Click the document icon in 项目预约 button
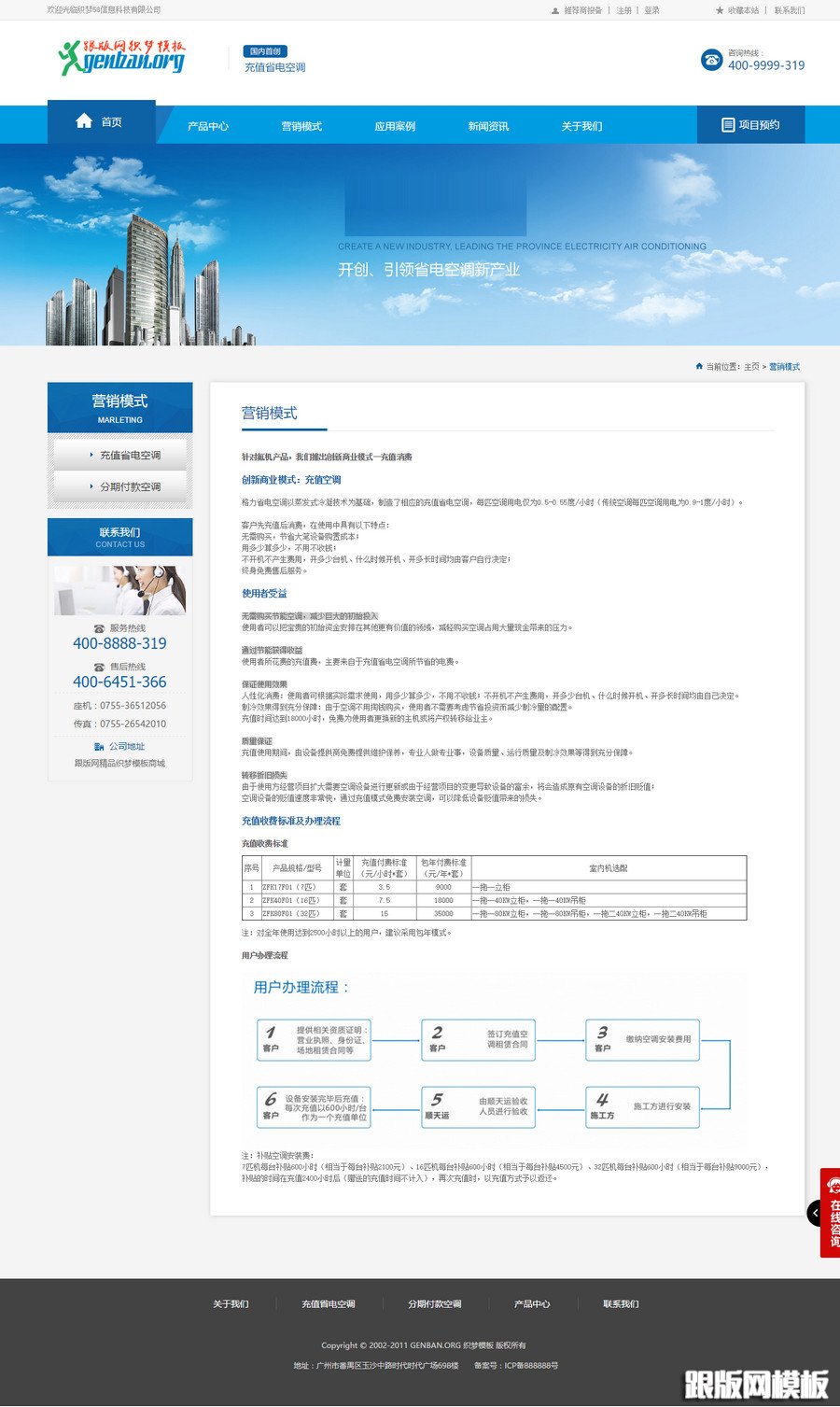The height and width of the screenshot is (1407, 840). click(728, 125)
